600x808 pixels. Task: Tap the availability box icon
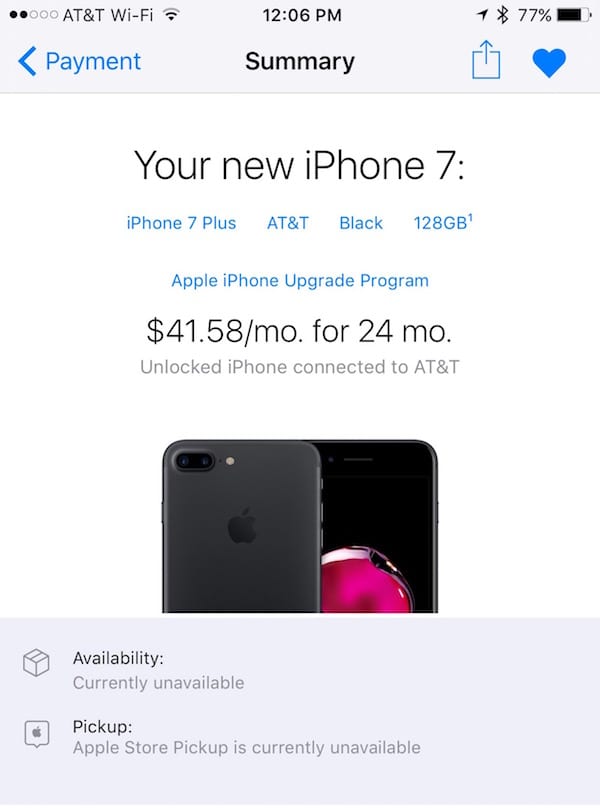click(x=36, y=662)
